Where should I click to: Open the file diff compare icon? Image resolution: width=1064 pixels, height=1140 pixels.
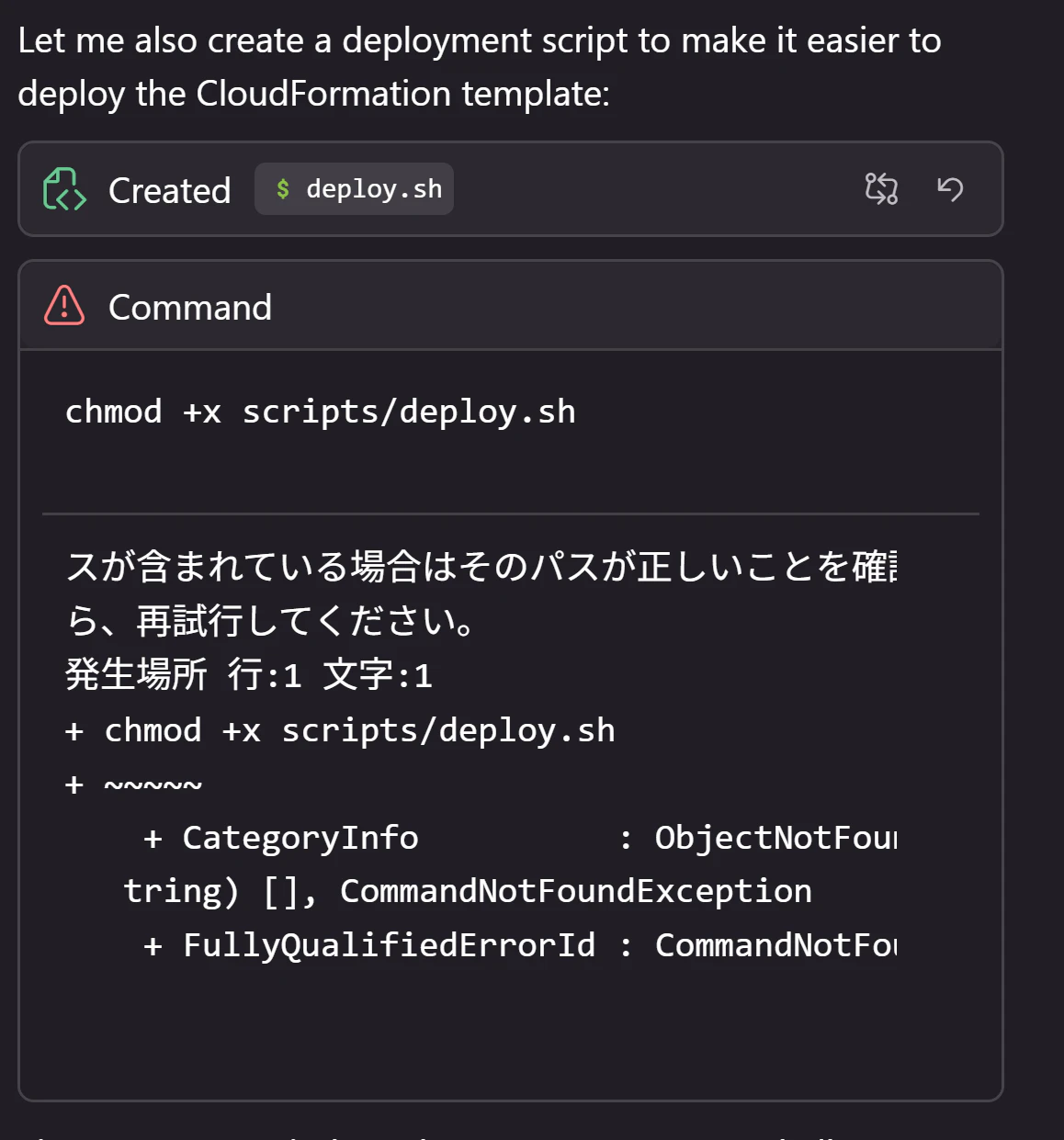click(x=881, y=189)
